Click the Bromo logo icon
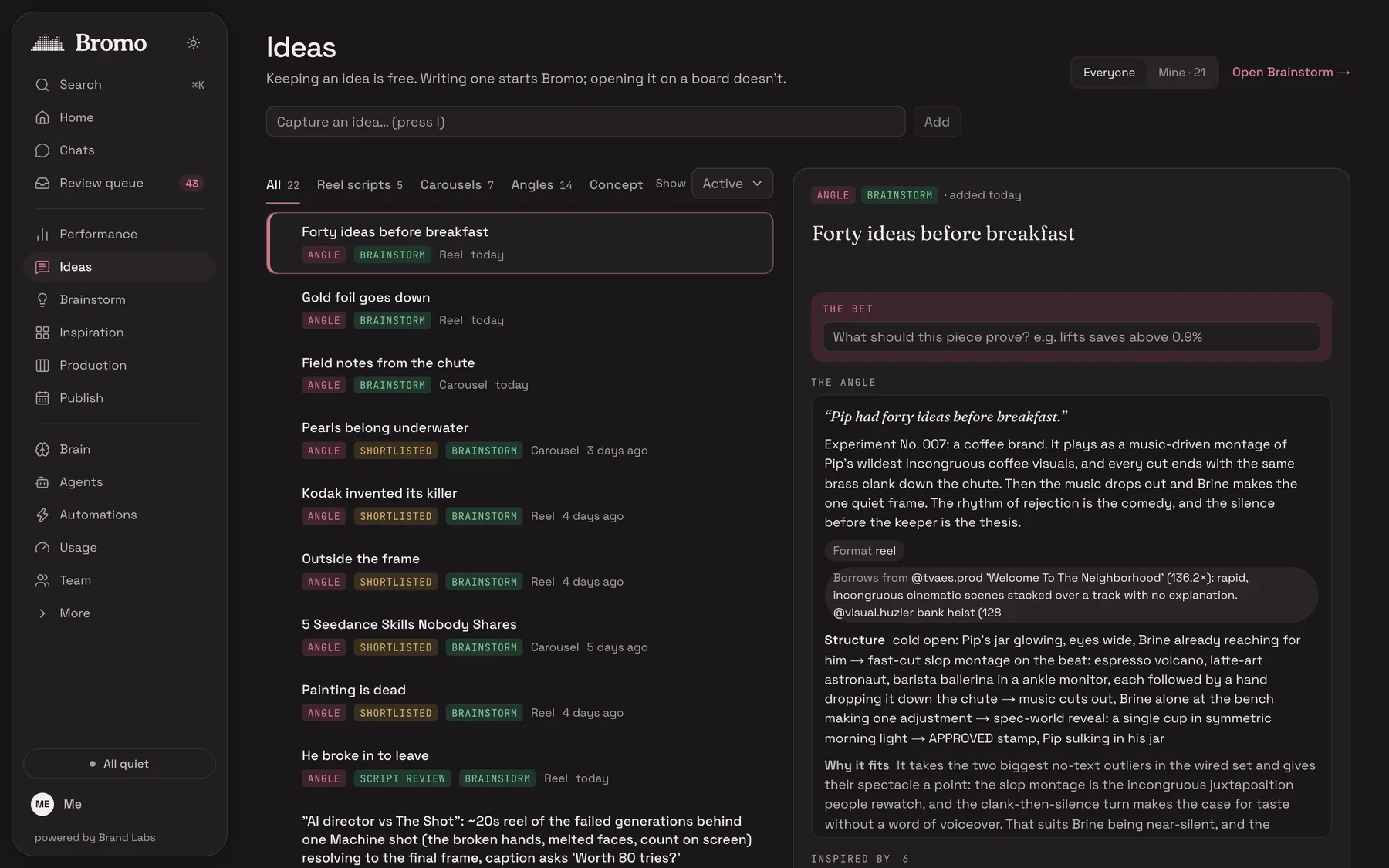Screen dimensions: 1389x868 click(48, 43)
